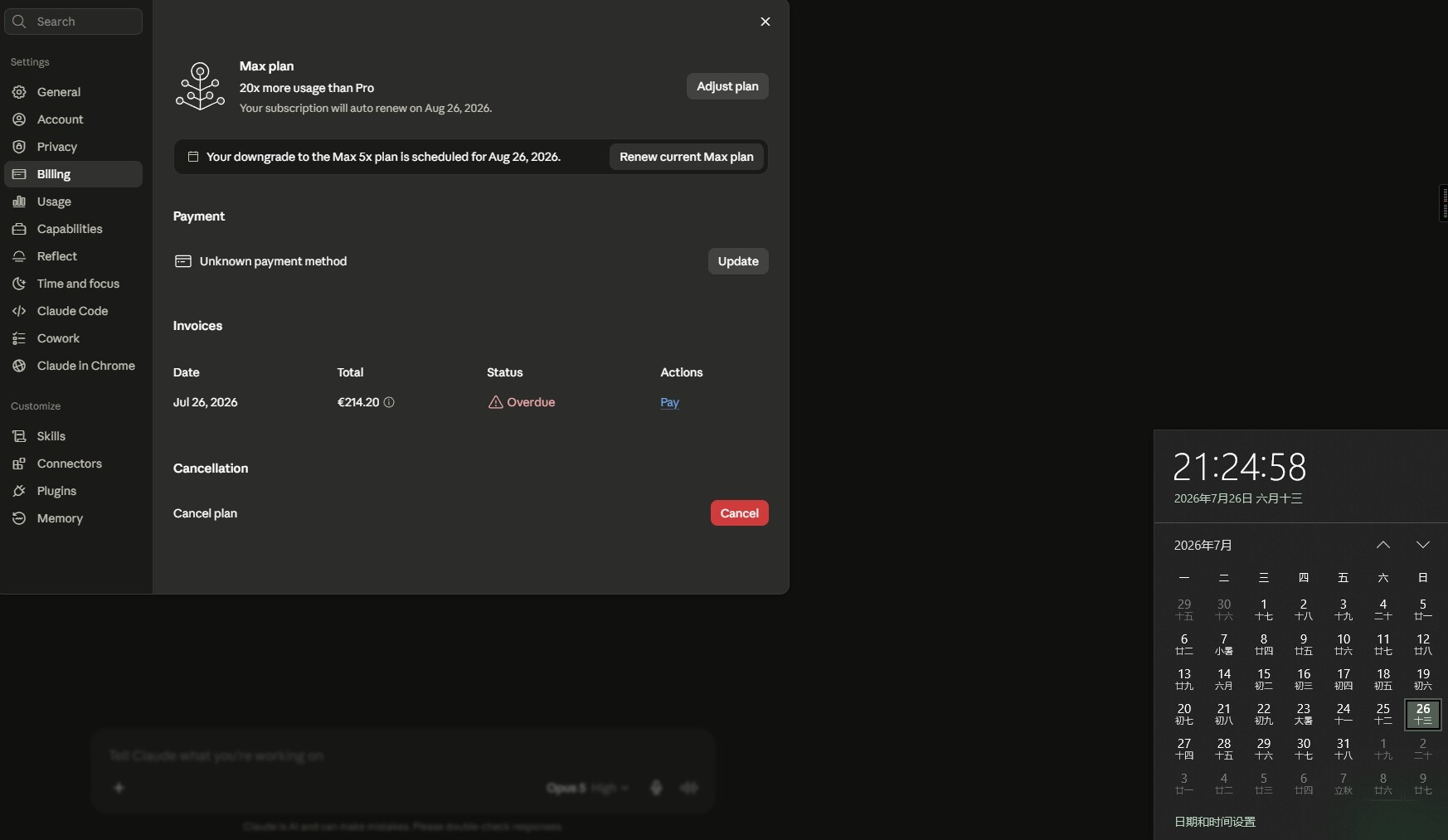Click the Account person icon

pos(19,119)
